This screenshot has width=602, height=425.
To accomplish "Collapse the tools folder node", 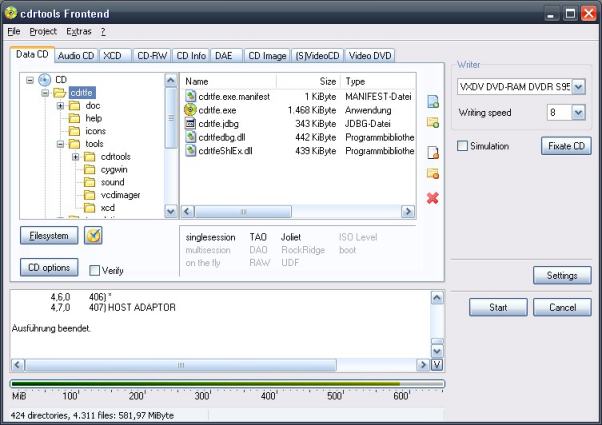I will coord(60,144).
